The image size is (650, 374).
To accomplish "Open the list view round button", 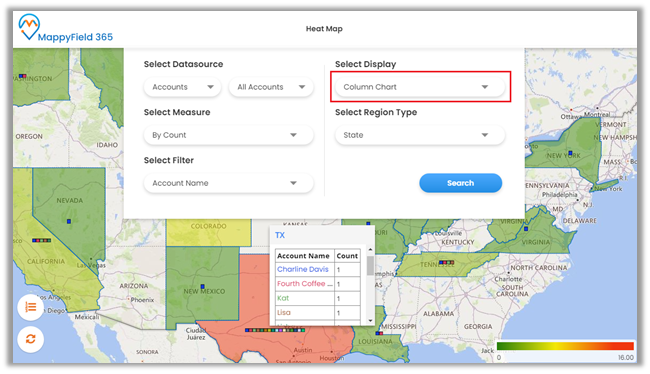I will [x=31, y=307].
